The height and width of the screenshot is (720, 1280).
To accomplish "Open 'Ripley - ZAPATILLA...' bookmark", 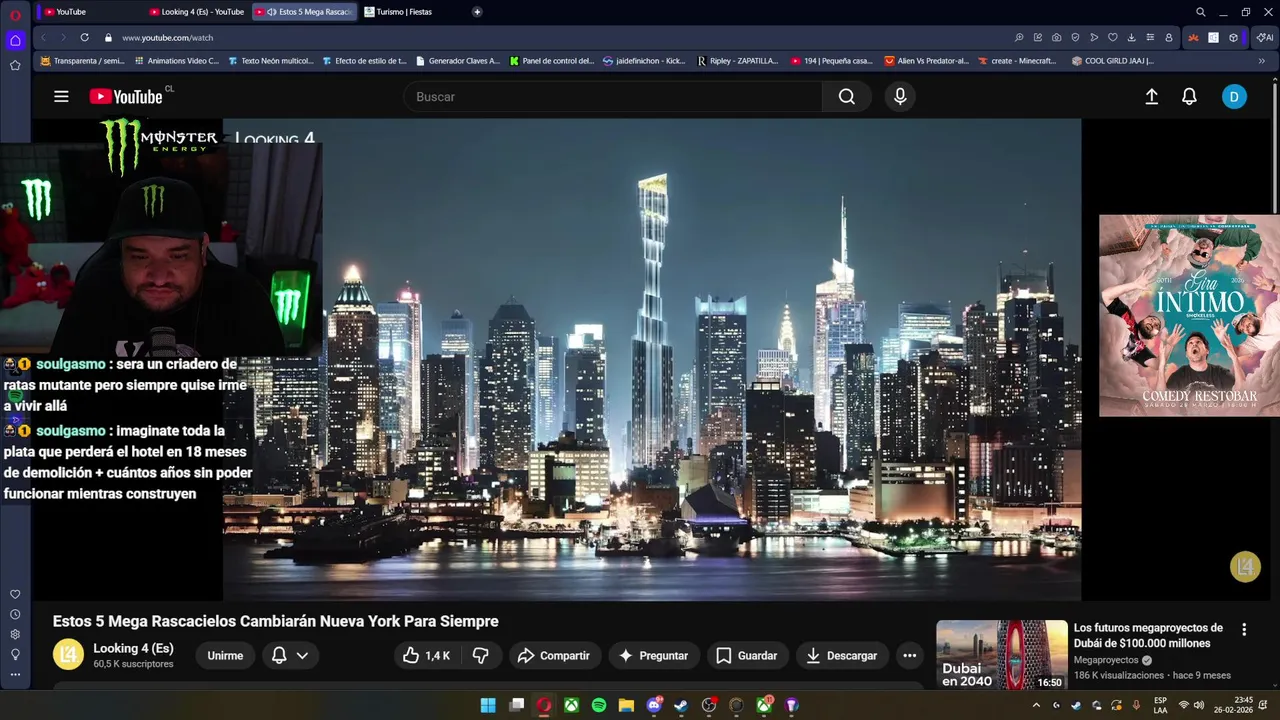I will pos(738,61).
